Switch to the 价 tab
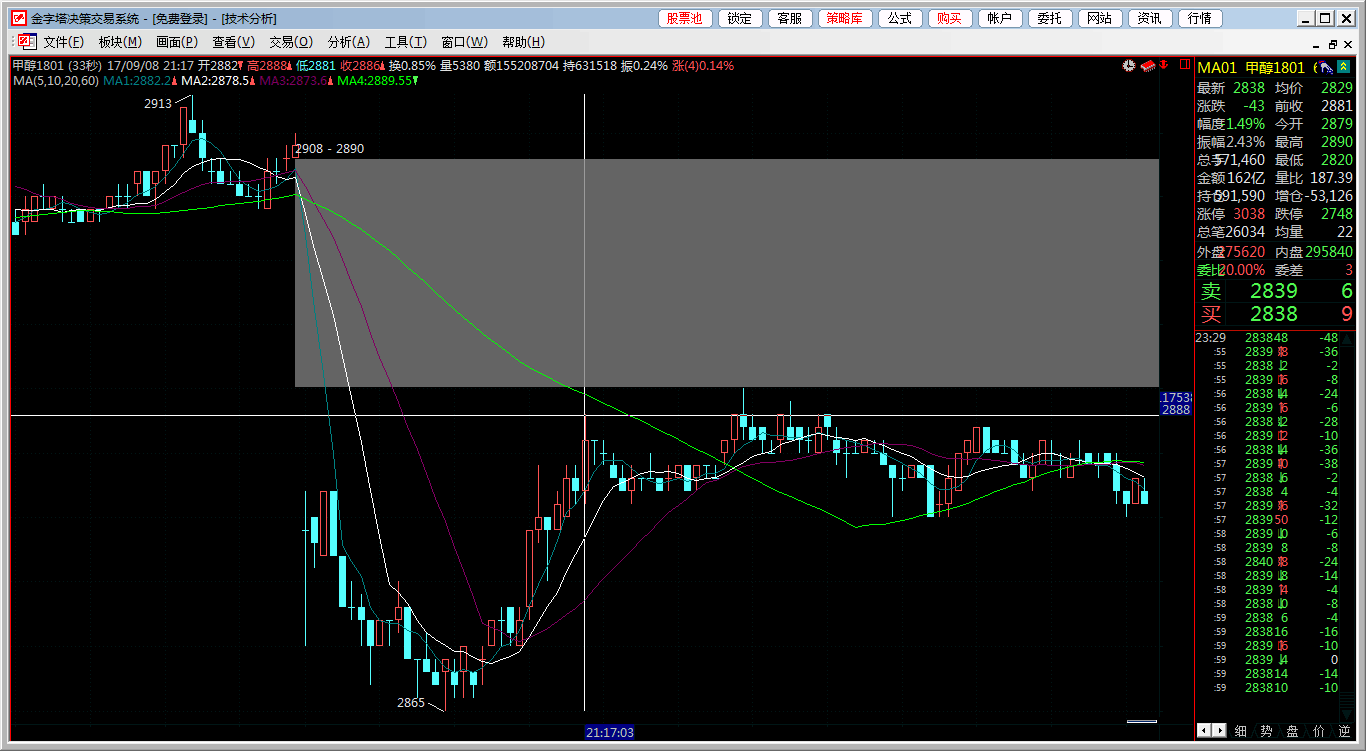1366x751 pixels. [x=1319, y=731]
